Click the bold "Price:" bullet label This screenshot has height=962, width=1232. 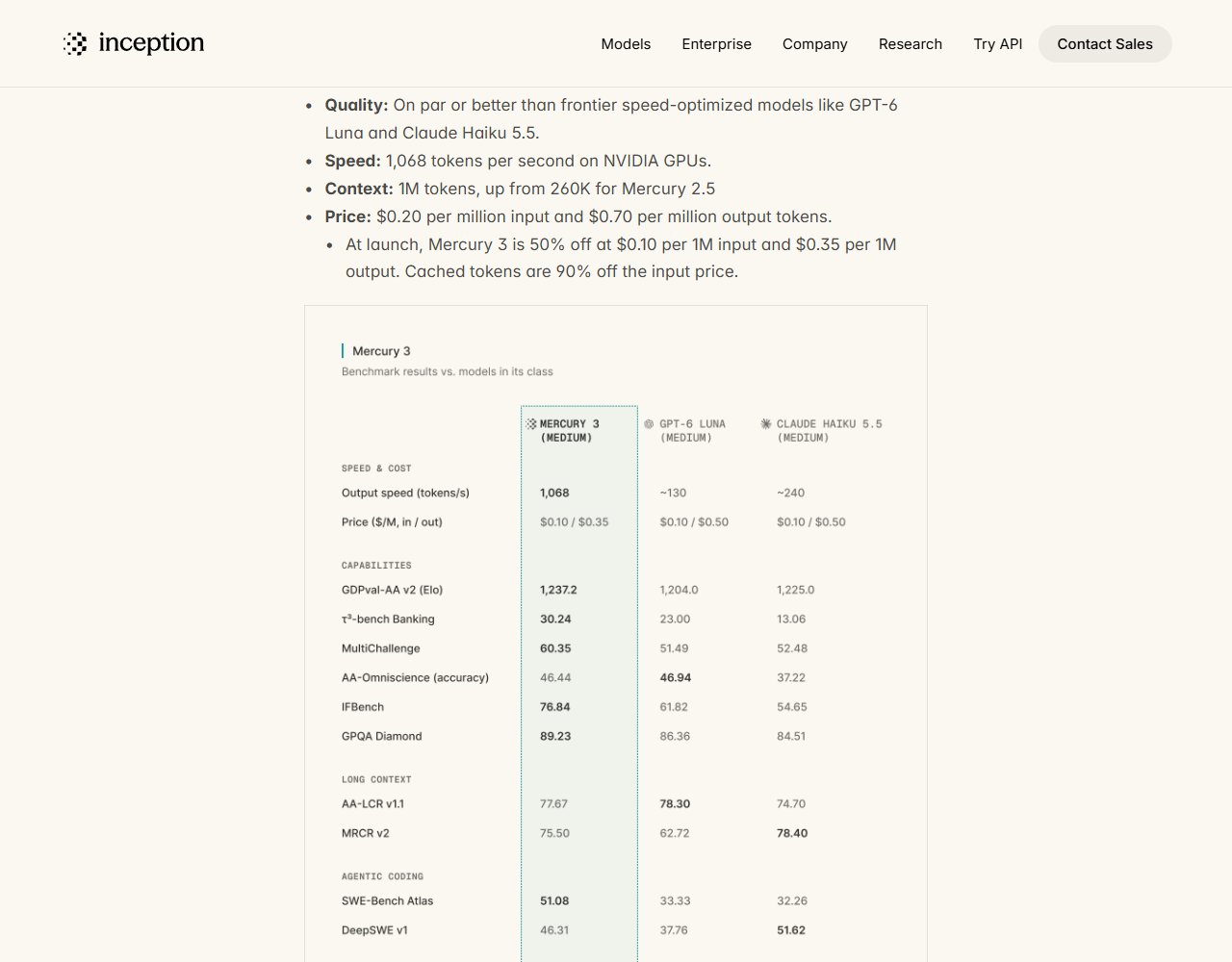point(347,216)
